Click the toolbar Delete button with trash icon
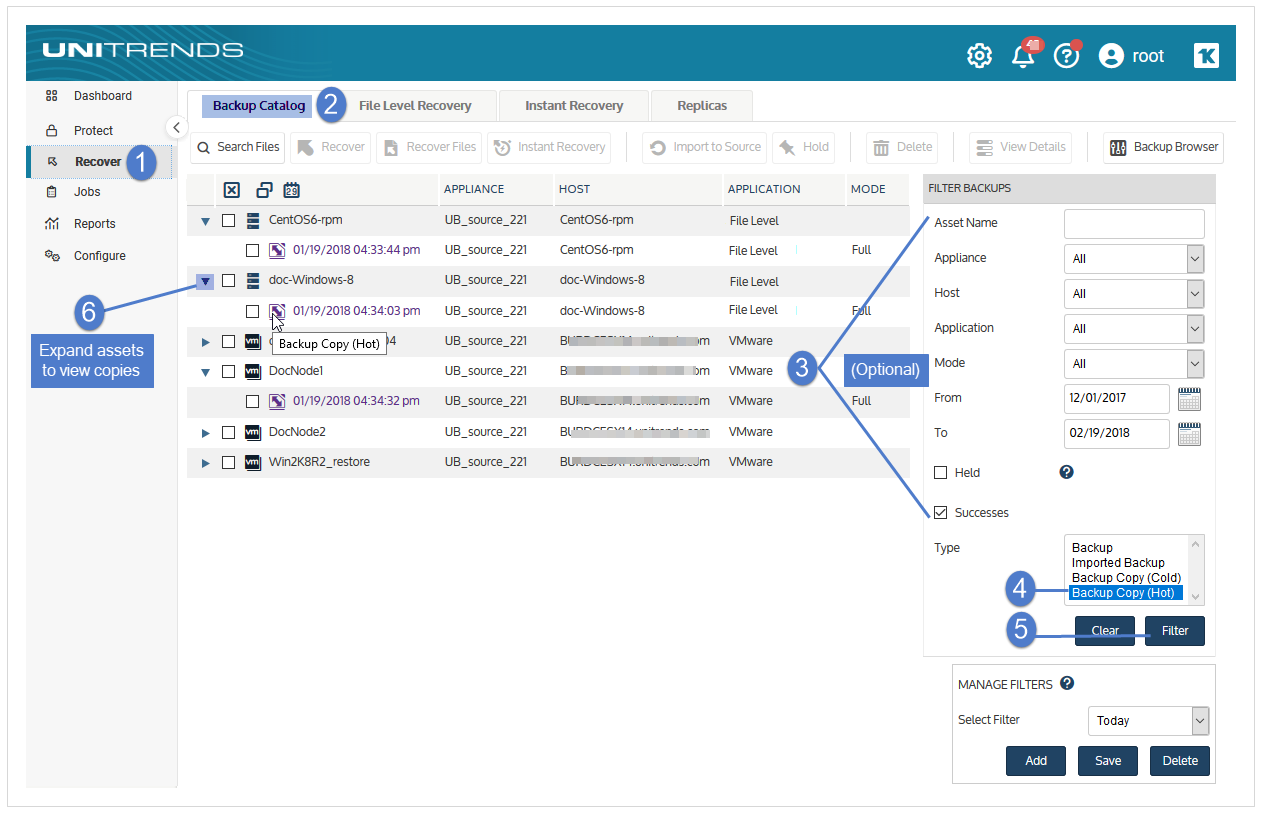Screen dimensions: 1282x834 903,147
